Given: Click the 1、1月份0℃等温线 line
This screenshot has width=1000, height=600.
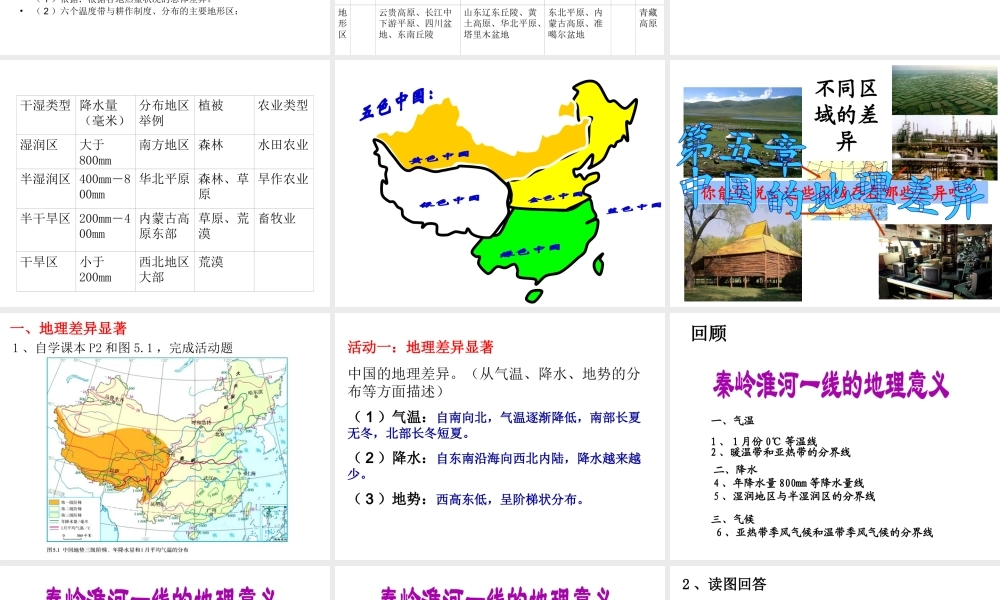Looking at the screenshot, I should click(764, 441).
